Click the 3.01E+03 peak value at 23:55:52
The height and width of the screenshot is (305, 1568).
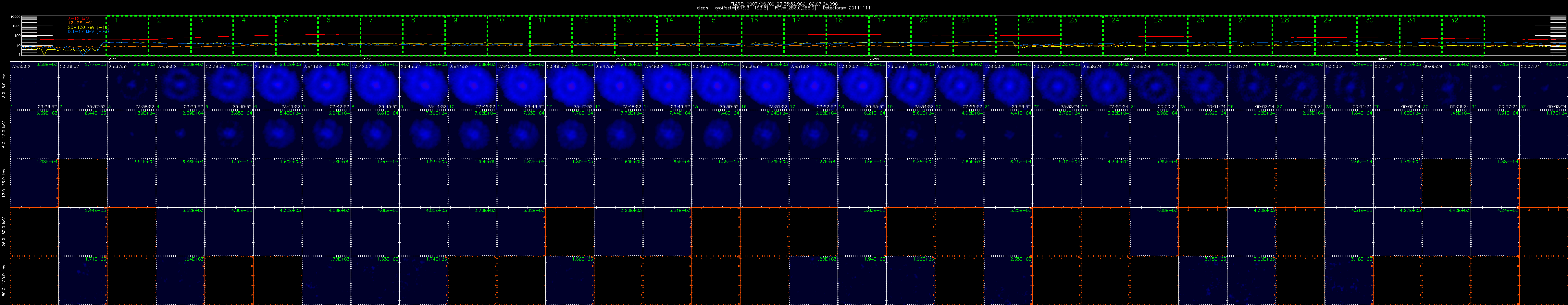[1020, 64]
